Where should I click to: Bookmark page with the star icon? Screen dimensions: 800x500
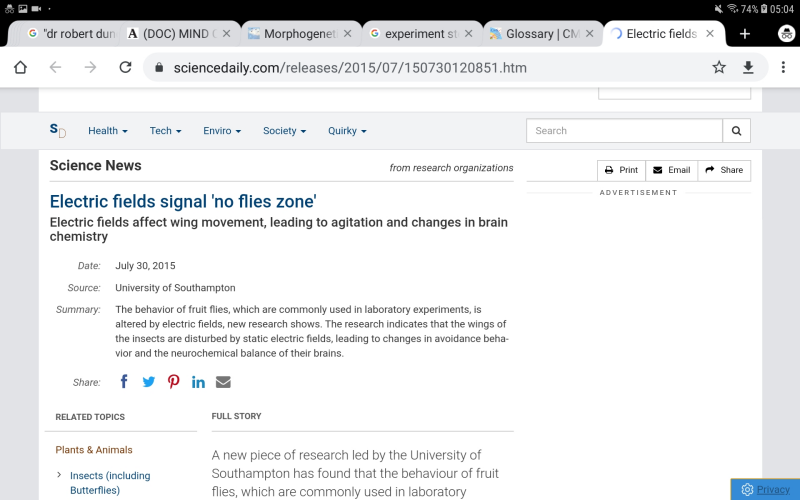[x=719, y=67]
